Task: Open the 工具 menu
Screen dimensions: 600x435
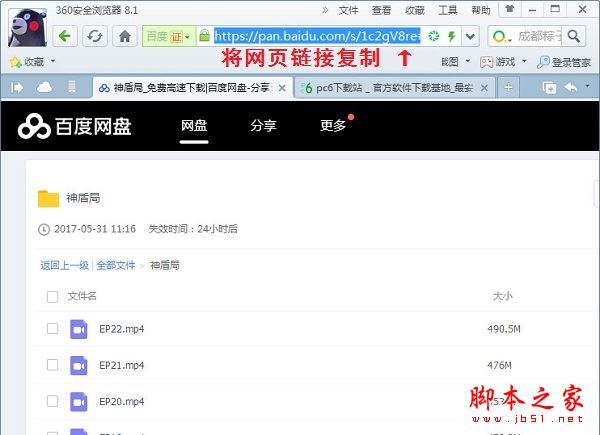Action: pyautogui.click(x=448, y=10)
